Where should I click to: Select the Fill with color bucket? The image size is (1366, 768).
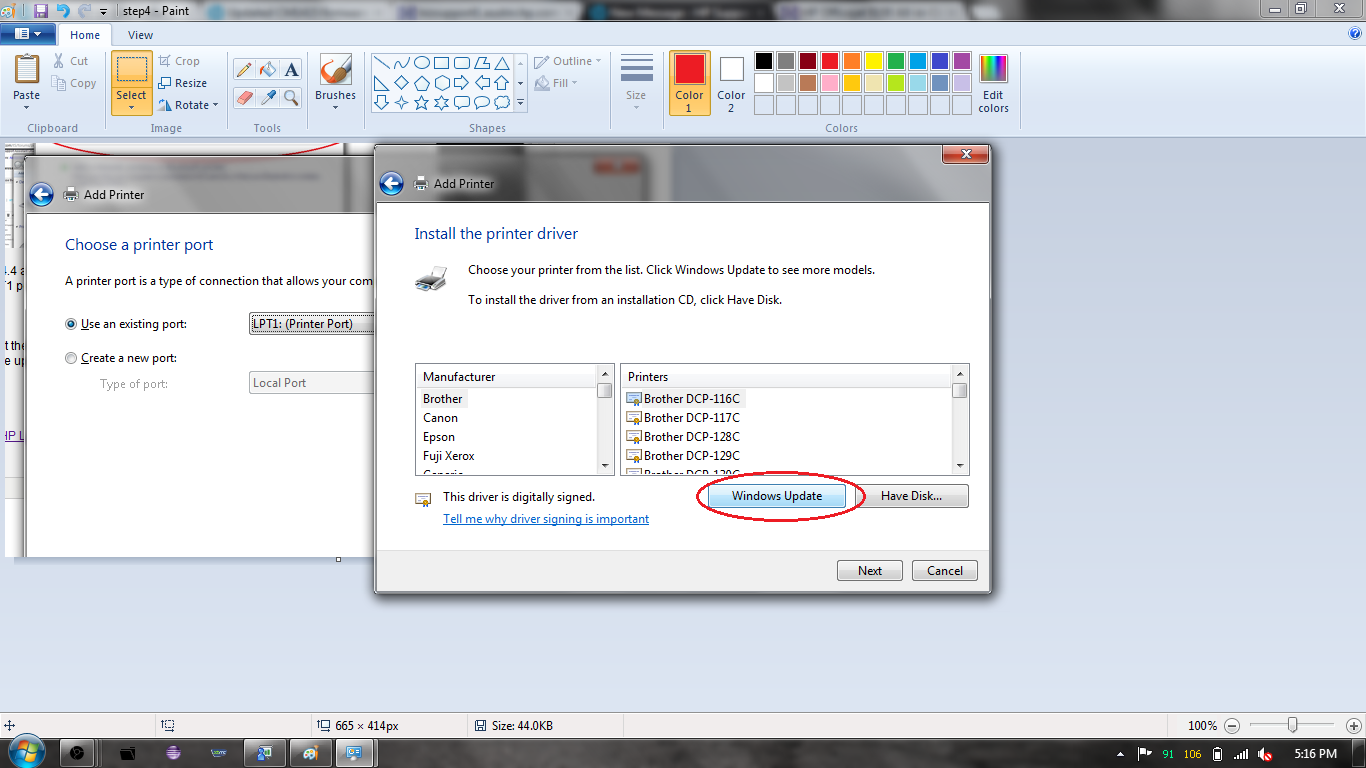coord(267,70)
